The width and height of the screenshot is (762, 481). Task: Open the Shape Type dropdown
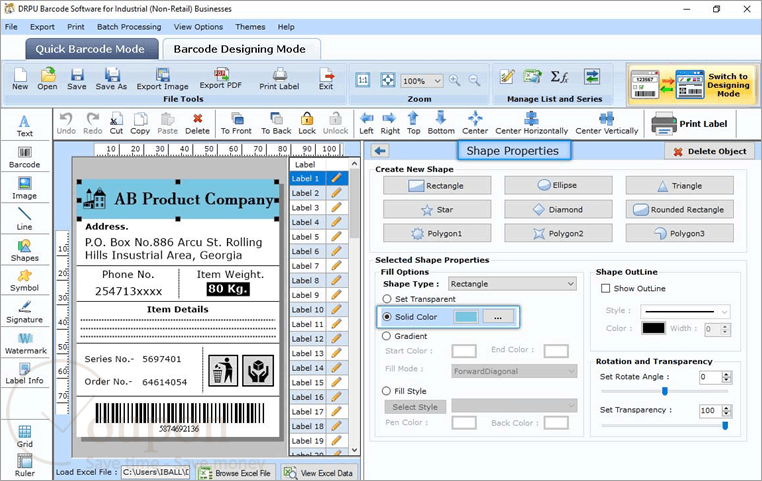tap(512, 284)
